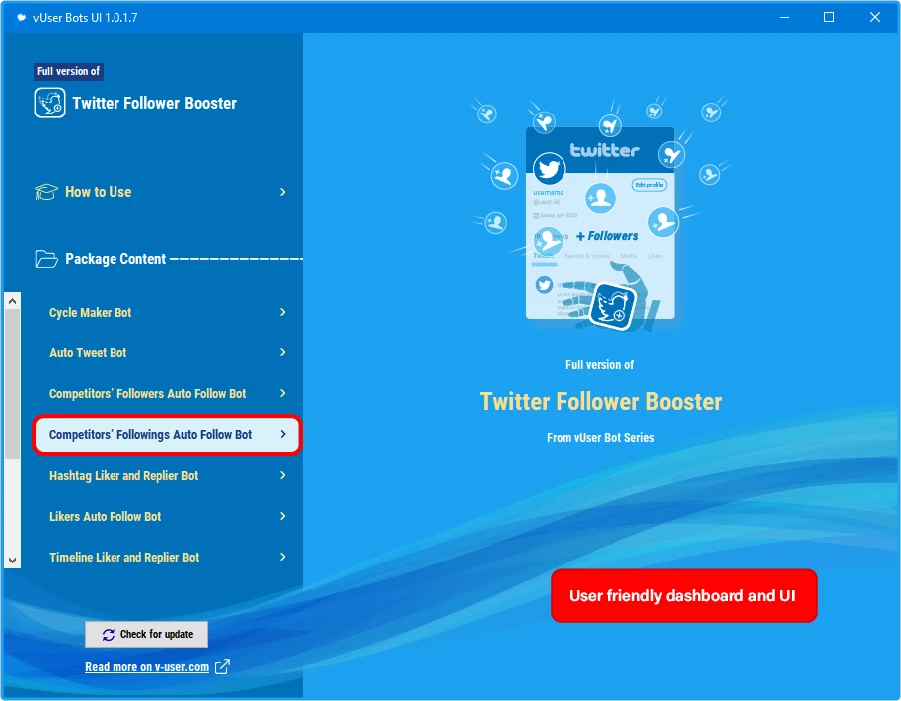Choose Hashtag Liker and Replier Bot
Image resolution: width=901 pixels, height=701 pixels.
[167, 475]
